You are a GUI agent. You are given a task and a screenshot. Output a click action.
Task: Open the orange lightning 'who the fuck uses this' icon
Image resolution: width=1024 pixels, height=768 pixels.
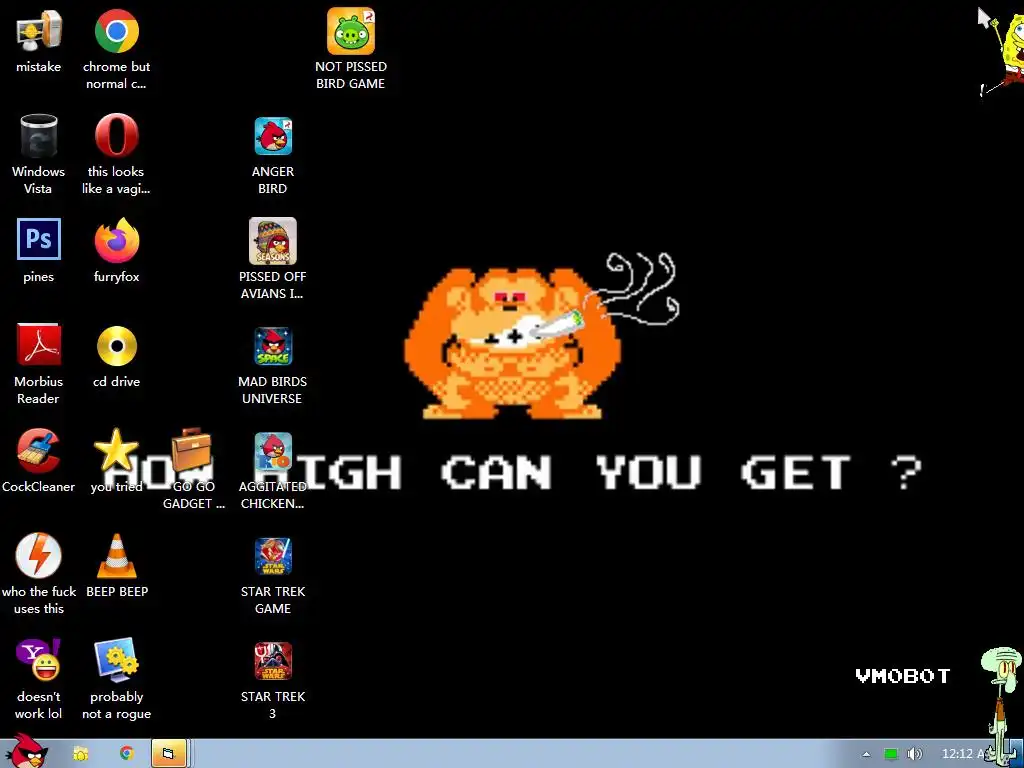[x=39, y=556]
